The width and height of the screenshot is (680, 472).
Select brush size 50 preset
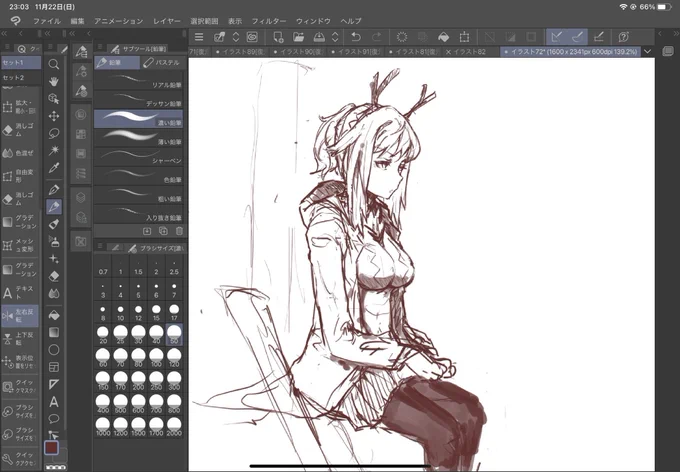pyautogui.click(x=174, y=334)
